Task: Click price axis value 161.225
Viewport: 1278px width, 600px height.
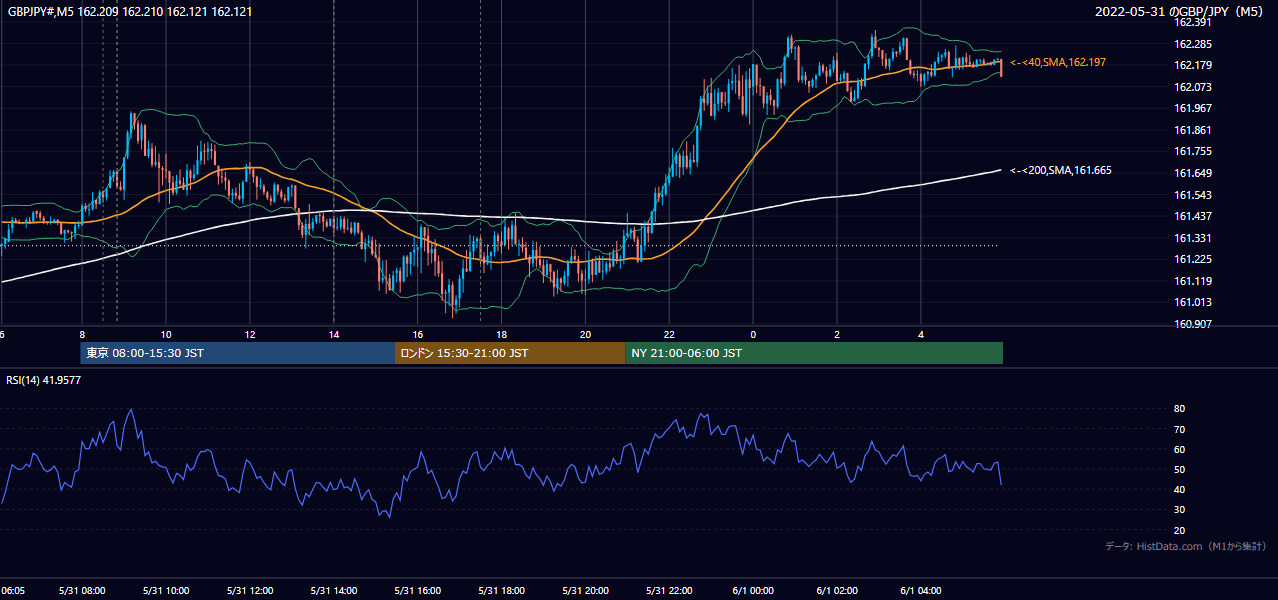Action: (1192, 259)
